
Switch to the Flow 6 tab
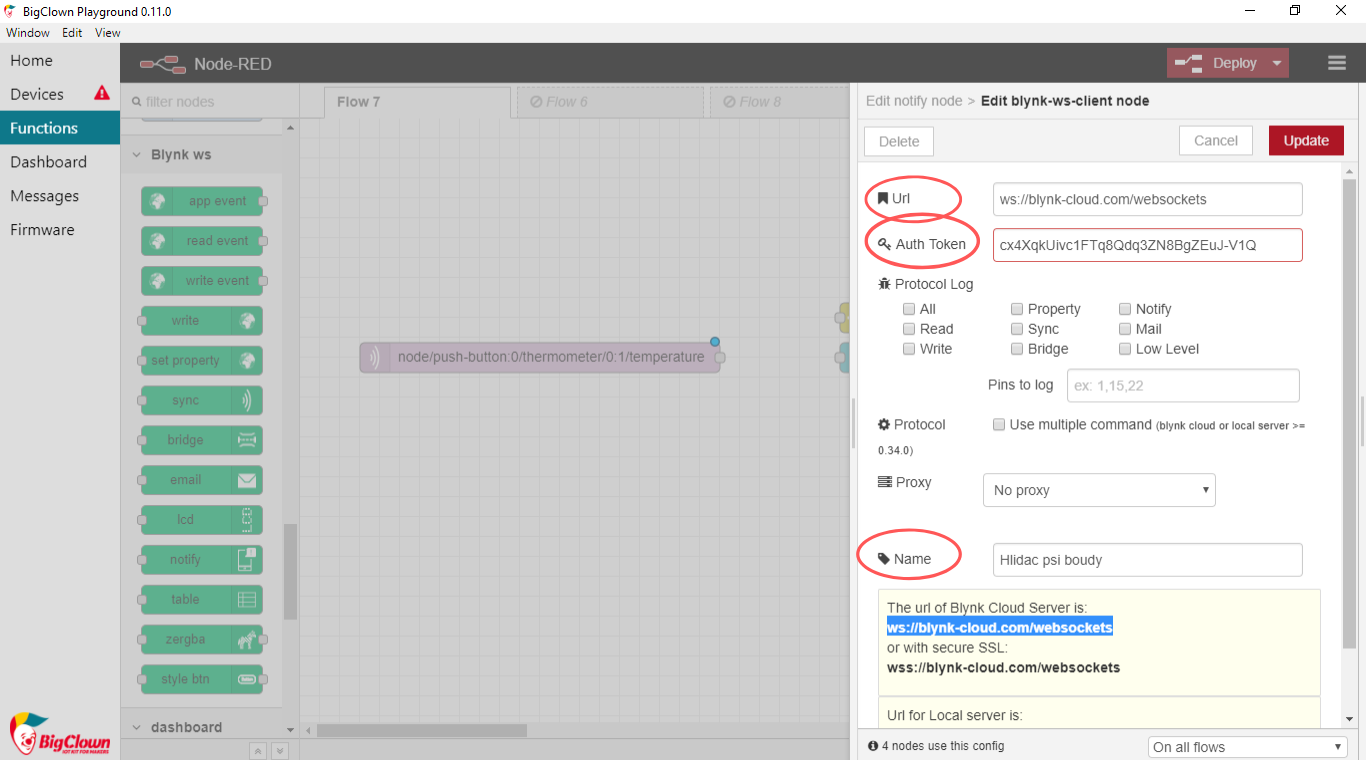(x=611, y=102)
